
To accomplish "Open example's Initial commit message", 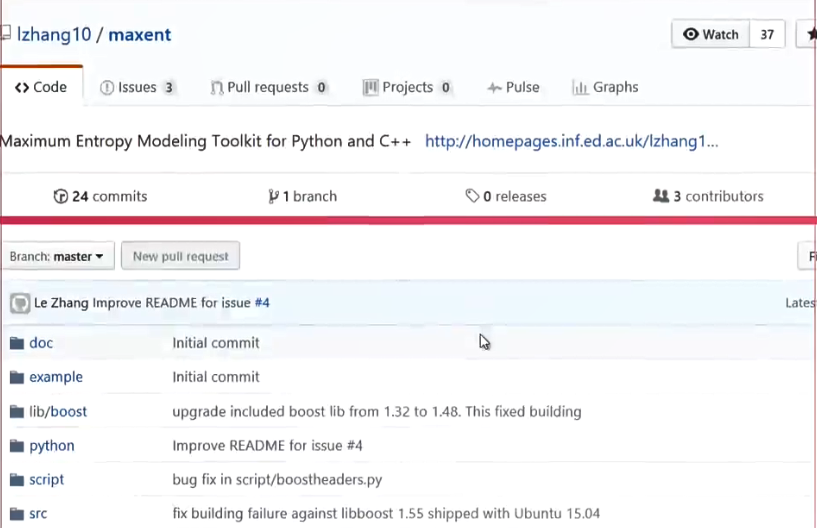I will 216,377.
